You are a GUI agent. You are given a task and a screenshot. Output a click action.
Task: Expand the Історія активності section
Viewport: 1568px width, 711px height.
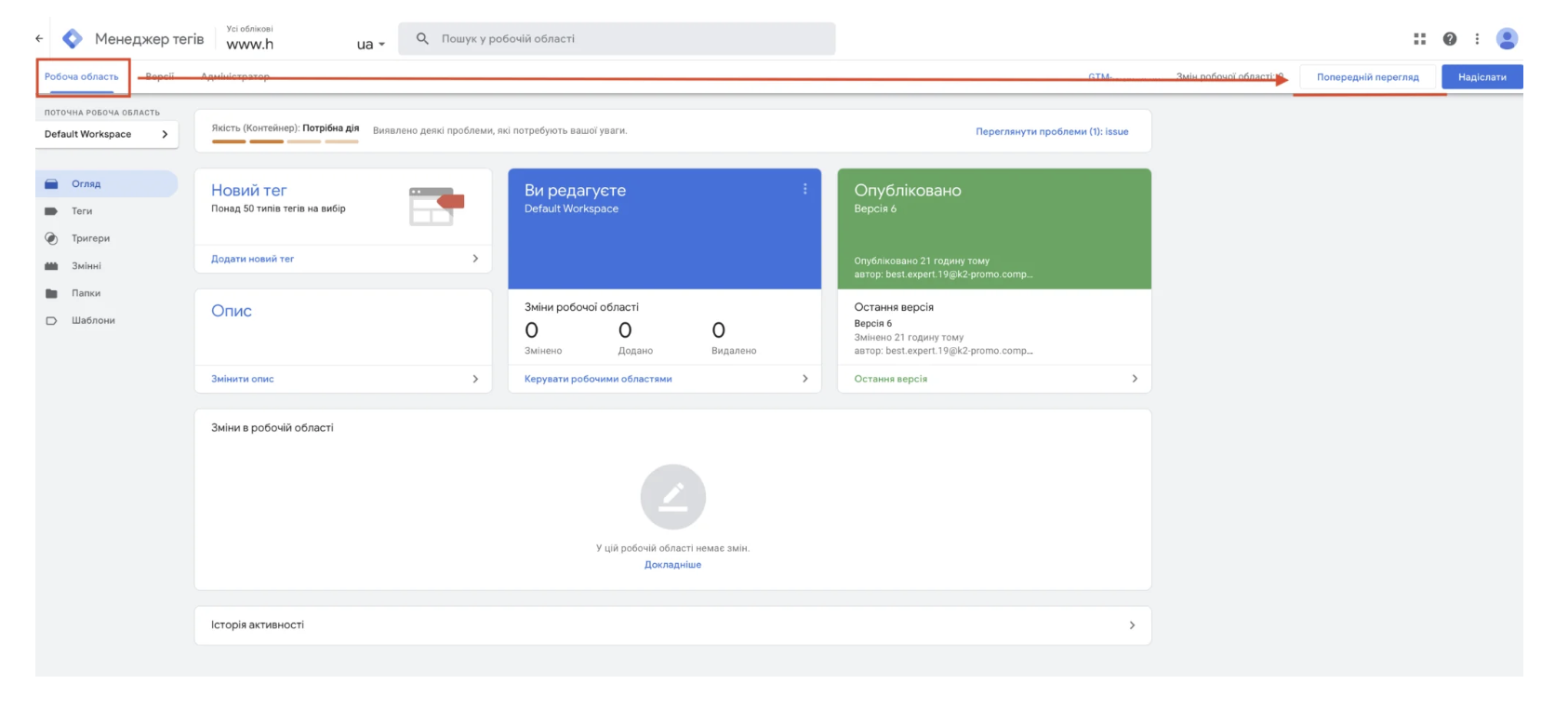click(x=672, y=625)
